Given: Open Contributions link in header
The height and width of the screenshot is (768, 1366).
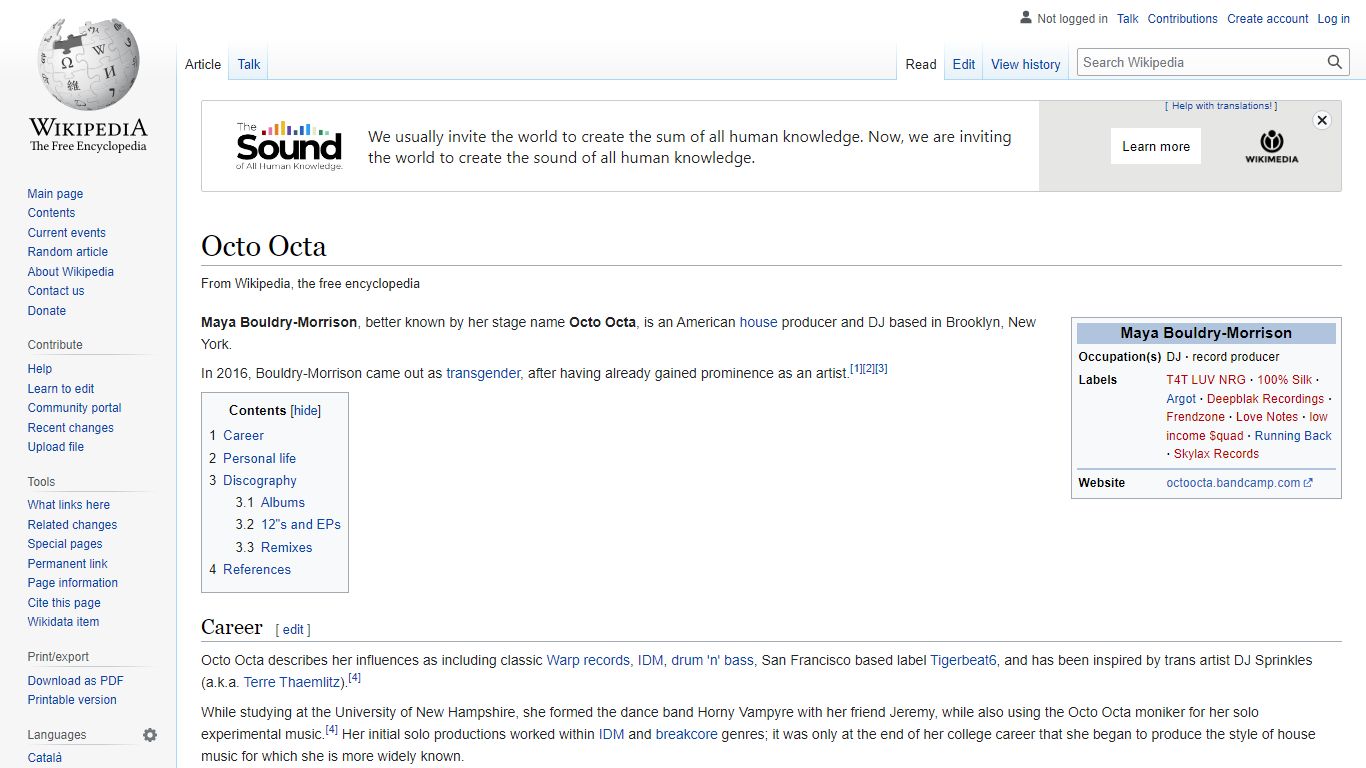Looking at the screenshot, I should point(1183,19).
